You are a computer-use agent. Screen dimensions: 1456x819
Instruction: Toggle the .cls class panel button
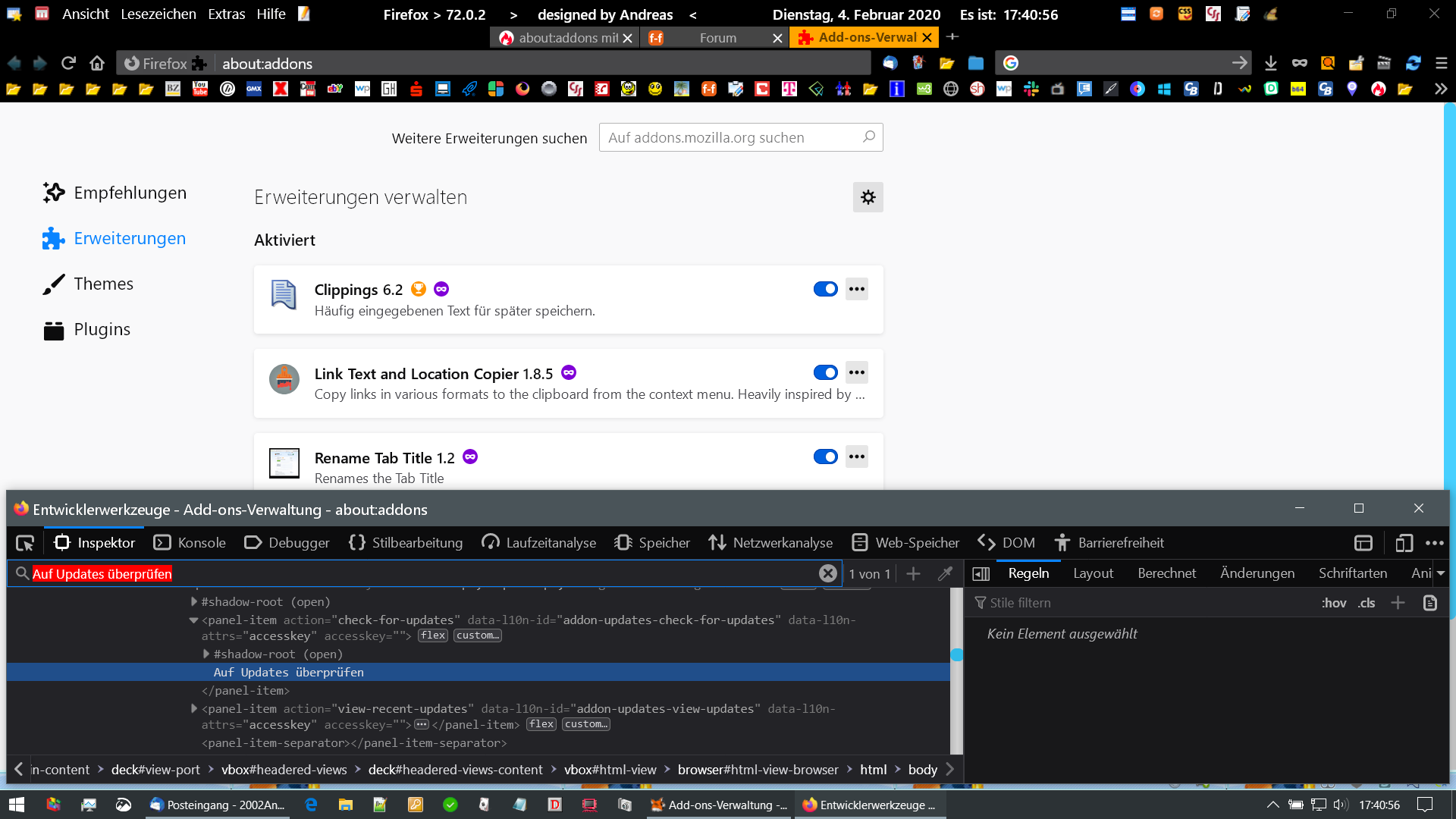tap(1367, 603)
